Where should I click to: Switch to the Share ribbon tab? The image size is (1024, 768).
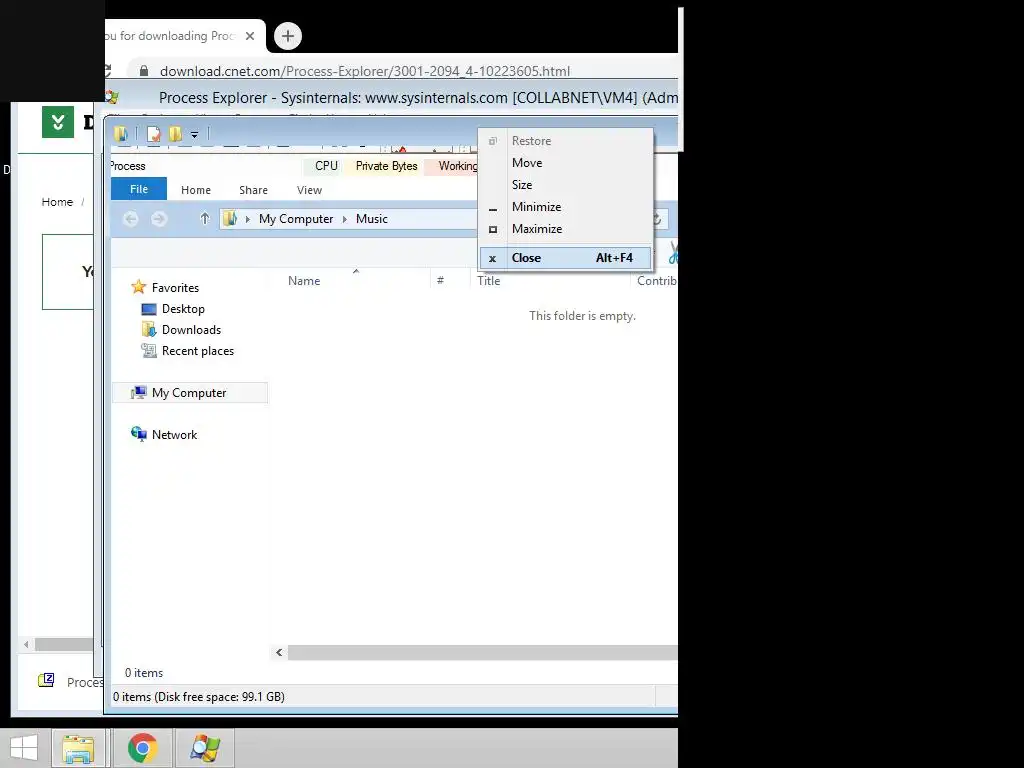253,190
